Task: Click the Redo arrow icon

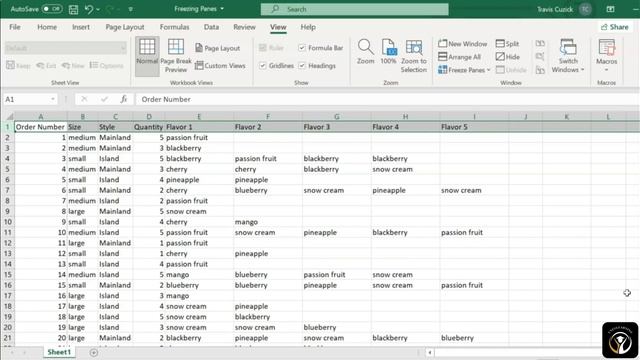Action: [x=110, y=9]
